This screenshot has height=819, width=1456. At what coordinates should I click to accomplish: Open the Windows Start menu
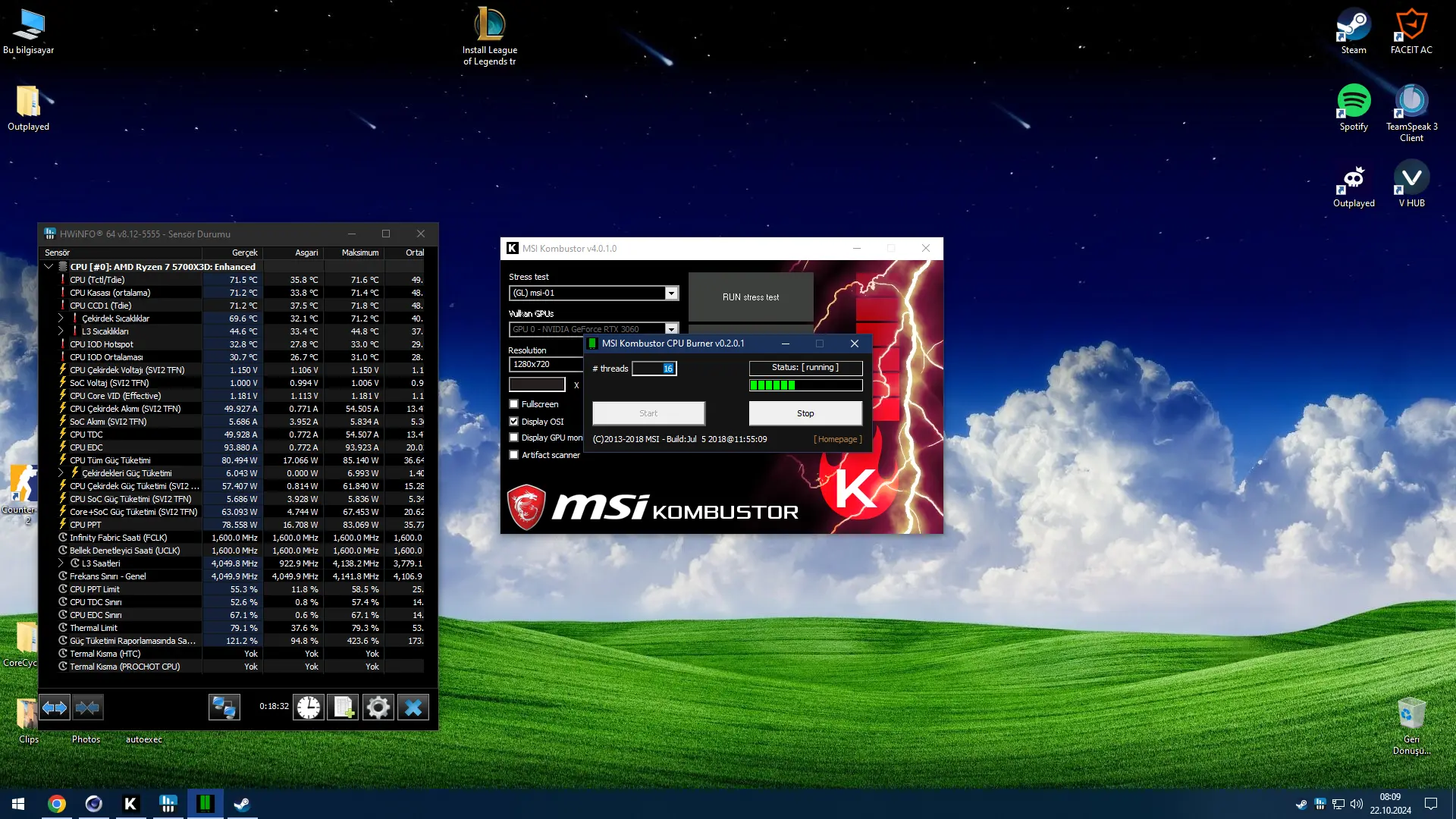pyautogui.click(x=18, y=804)
